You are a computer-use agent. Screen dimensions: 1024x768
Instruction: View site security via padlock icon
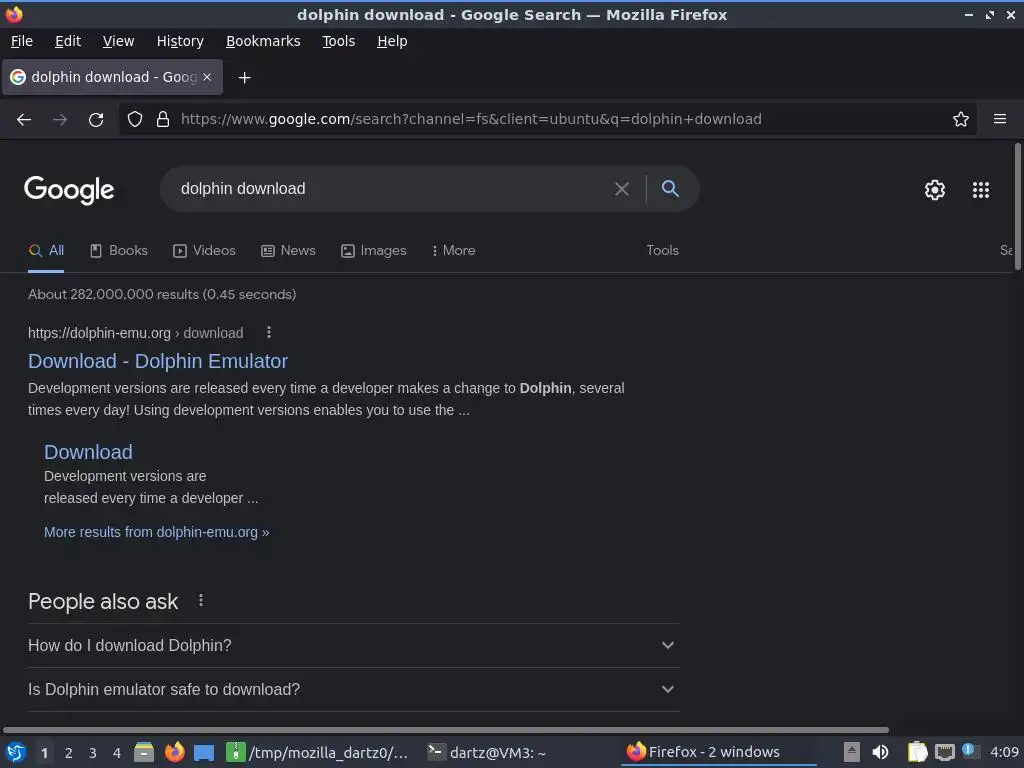coord(163,119)
